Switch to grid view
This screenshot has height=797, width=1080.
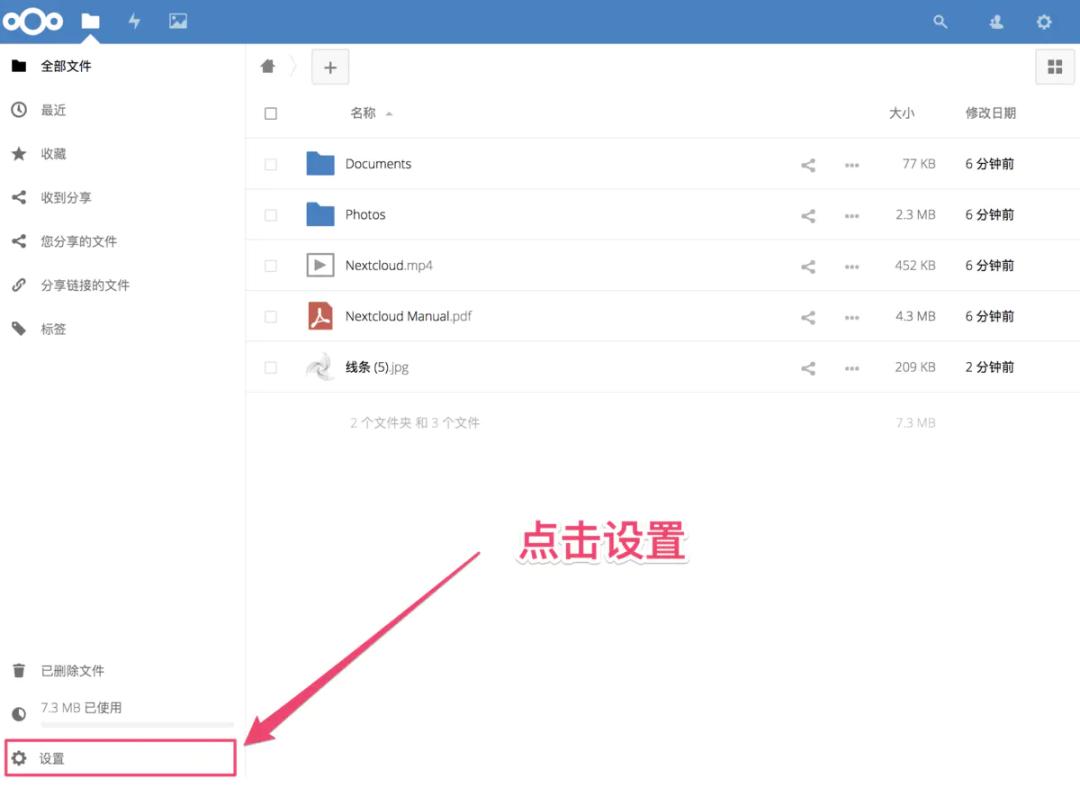[1054, 67]
